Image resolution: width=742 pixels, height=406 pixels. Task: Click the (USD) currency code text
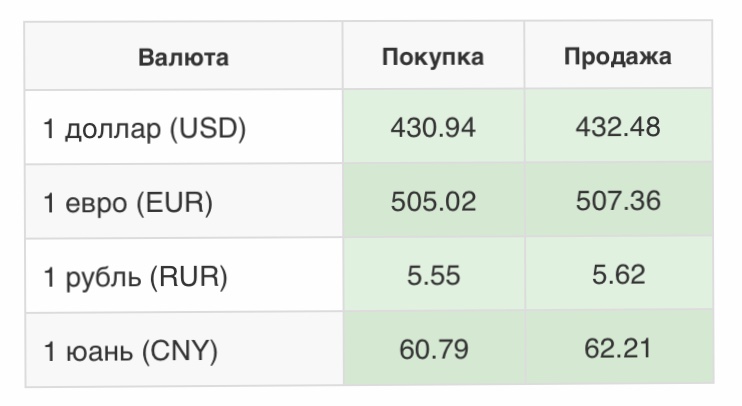pos(206,129)
